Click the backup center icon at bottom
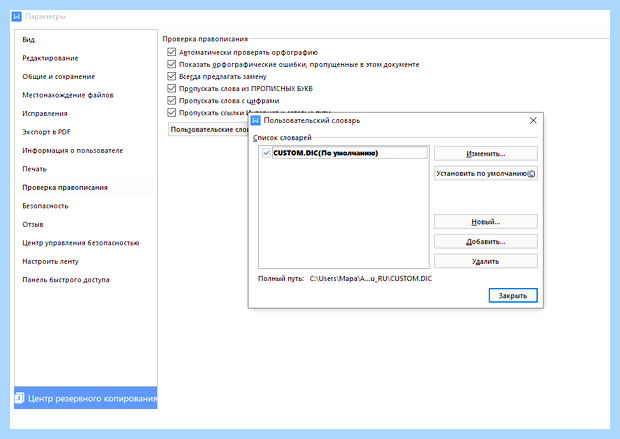This screenshot has height=439, width=620. click(x=20, y=397)
